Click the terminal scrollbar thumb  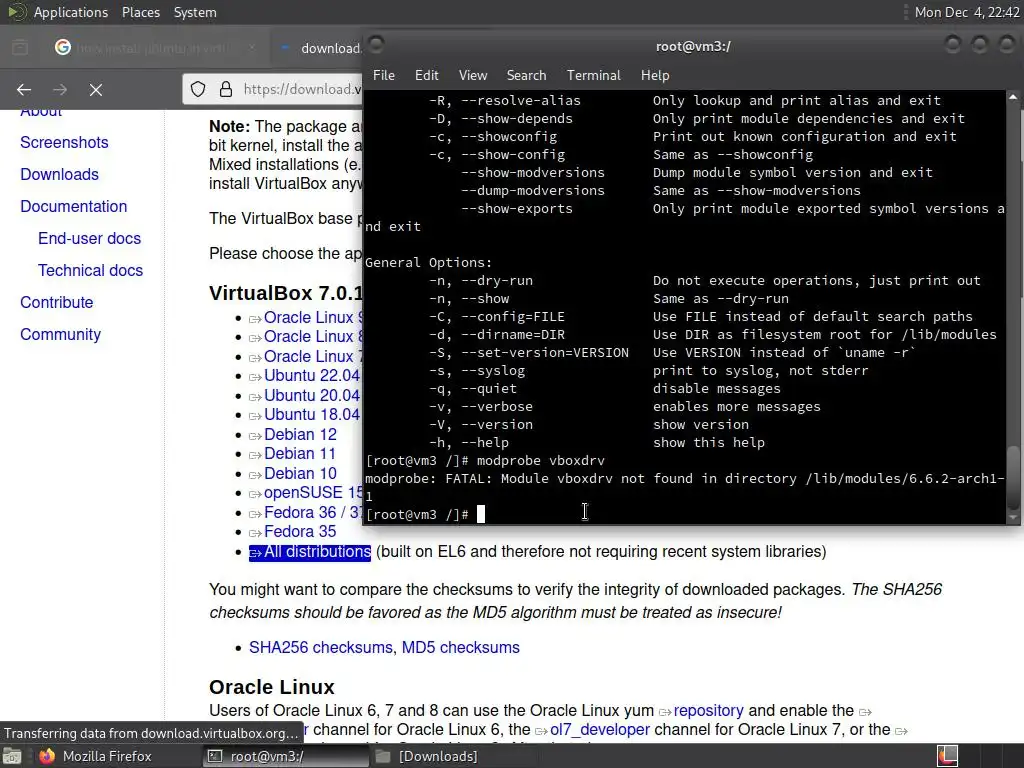coord(1013,478)
